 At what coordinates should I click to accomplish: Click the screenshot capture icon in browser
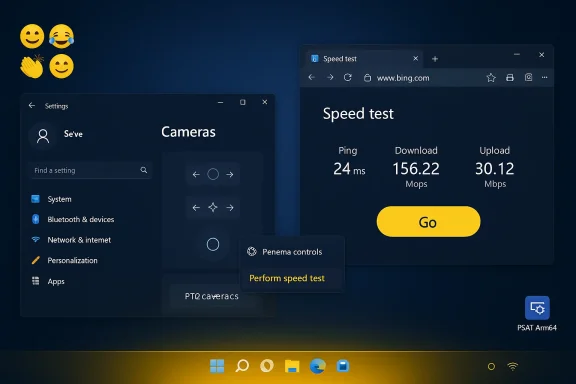click(528, 77)
